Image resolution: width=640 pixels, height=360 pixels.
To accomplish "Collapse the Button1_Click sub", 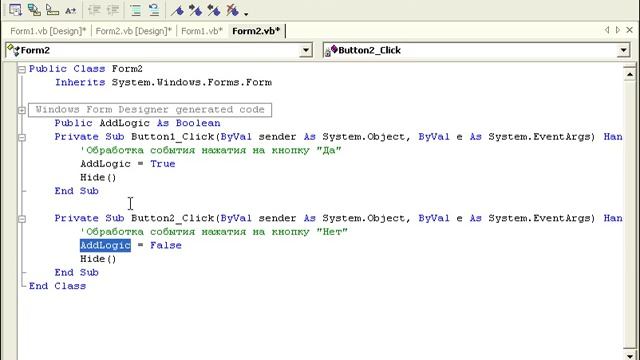I will point(22,137).
